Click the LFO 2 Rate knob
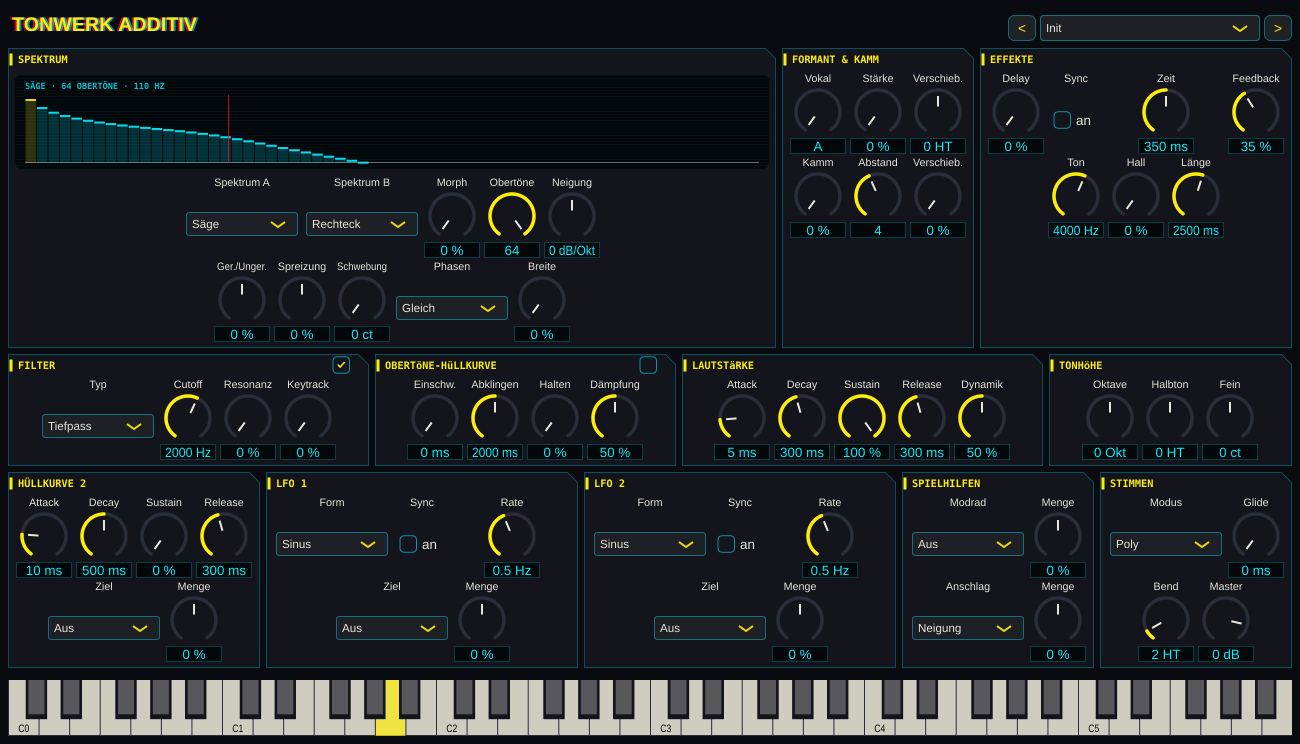Viewport: 1300px width, 744px height. [830, 536]
